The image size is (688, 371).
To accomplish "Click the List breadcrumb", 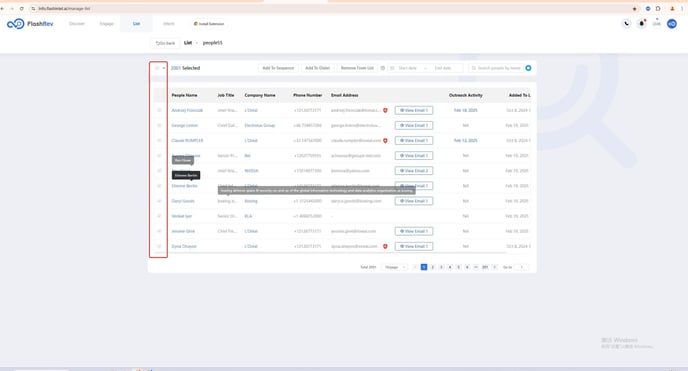I will (188, 43).
